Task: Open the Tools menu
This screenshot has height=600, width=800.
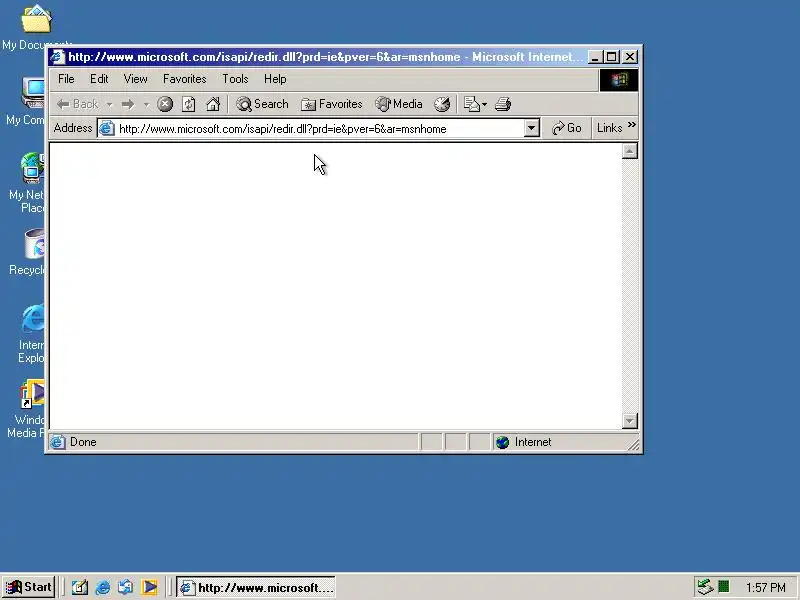Action: (235, 79)
